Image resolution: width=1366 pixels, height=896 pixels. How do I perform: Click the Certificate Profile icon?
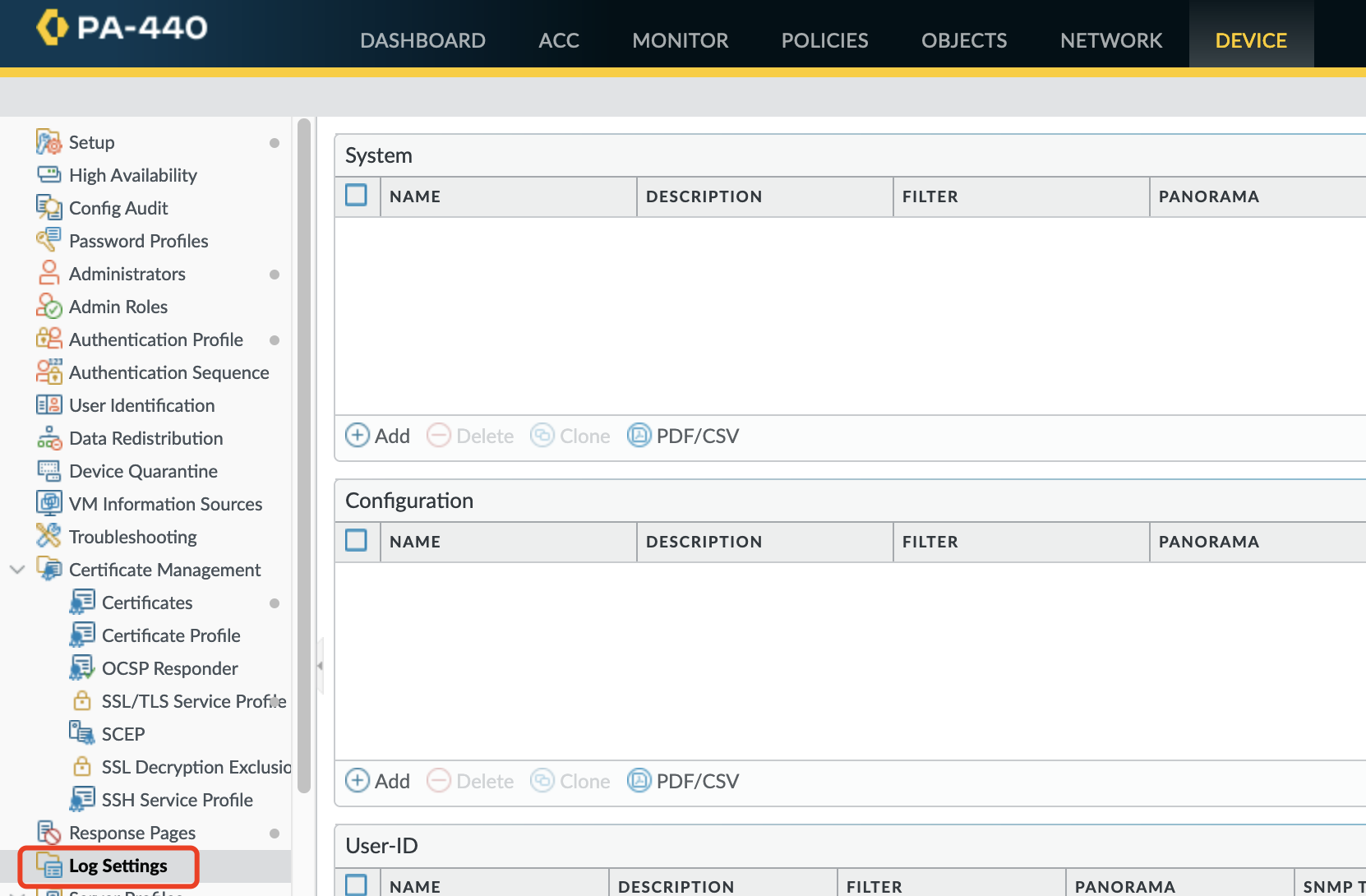81,635
